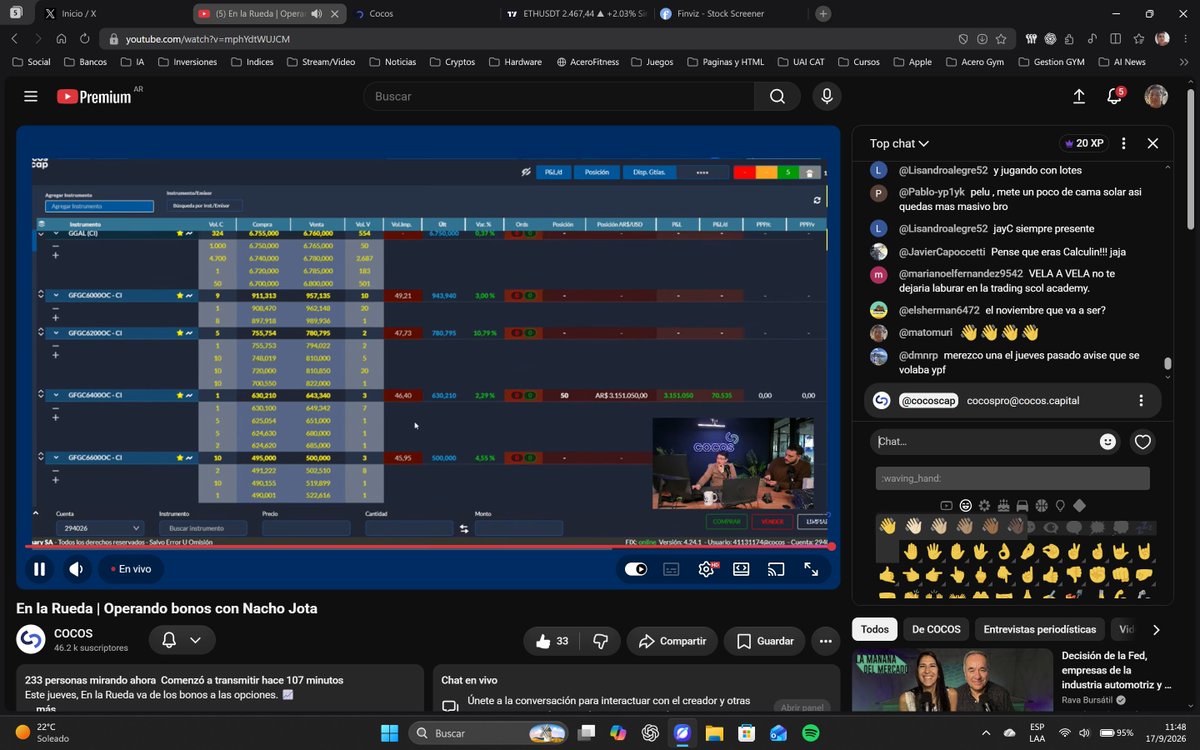Search with your voice microphone
Viewport: 1200px width, 750px height.
[826, 96]
